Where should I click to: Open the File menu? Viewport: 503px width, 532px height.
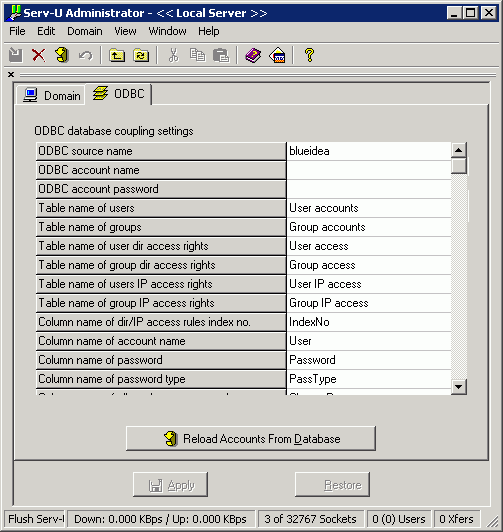17,31
